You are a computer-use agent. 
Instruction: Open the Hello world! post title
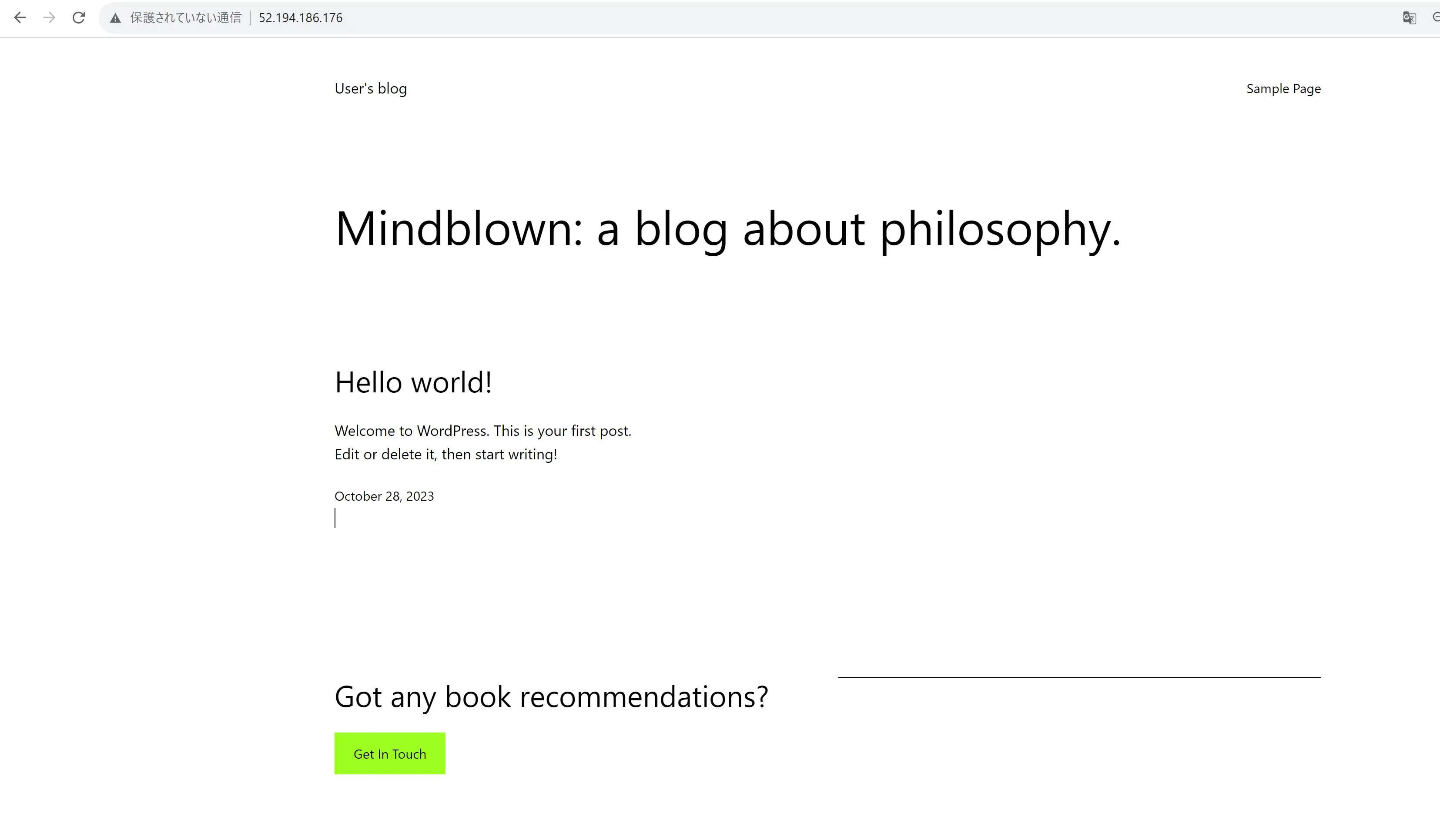point(413,382)
